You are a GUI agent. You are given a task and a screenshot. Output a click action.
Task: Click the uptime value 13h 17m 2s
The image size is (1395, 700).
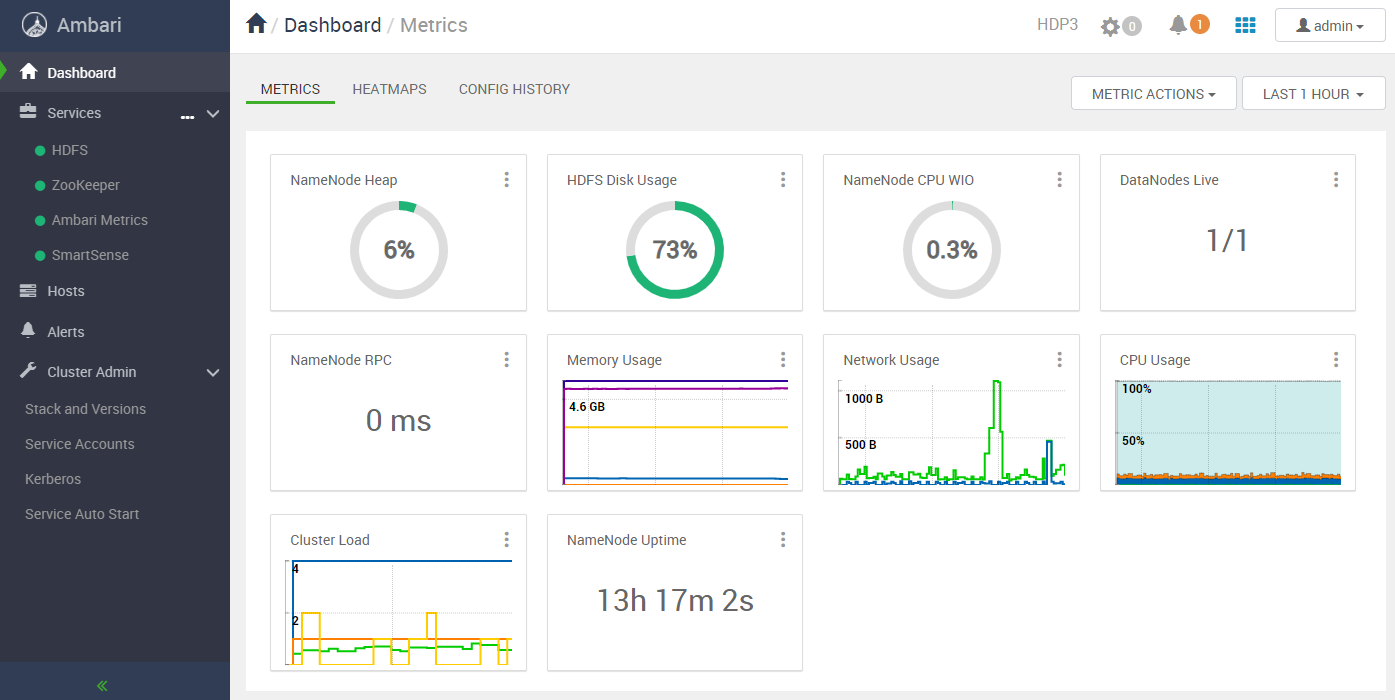[675, 600]
